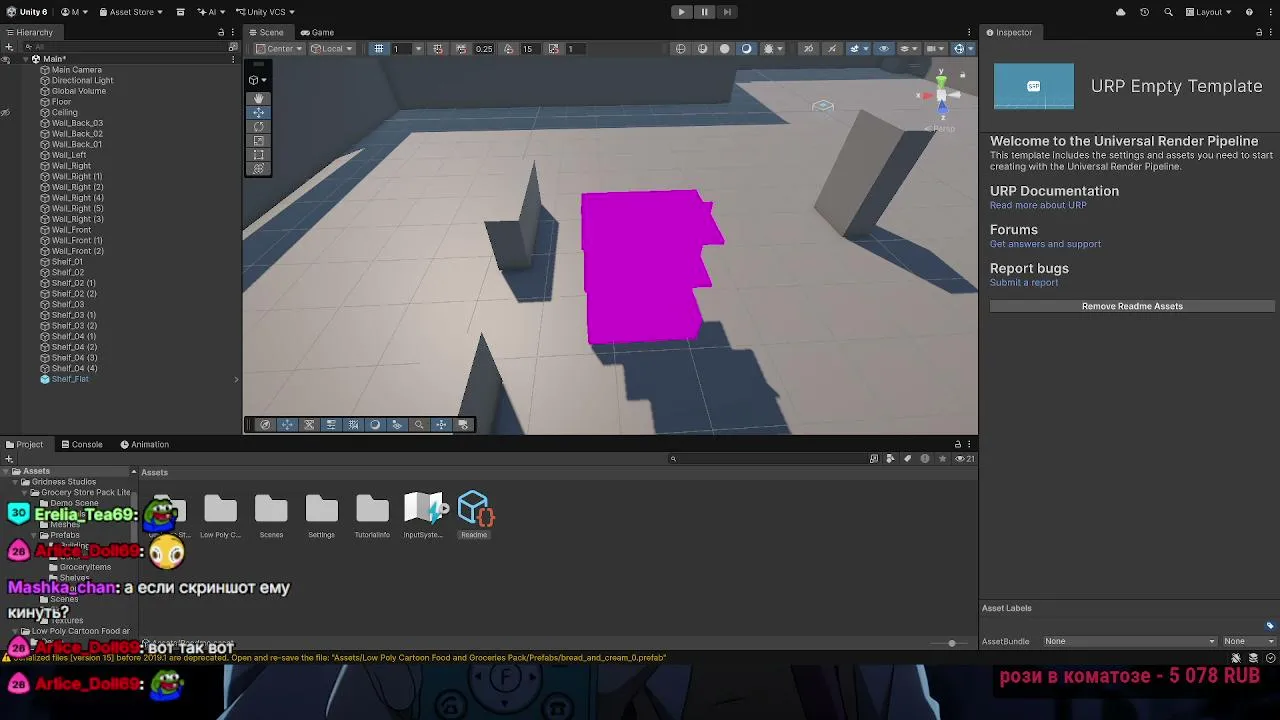Select the Hand view tool
The image size is (1280, 720).
tap(259, 98)
